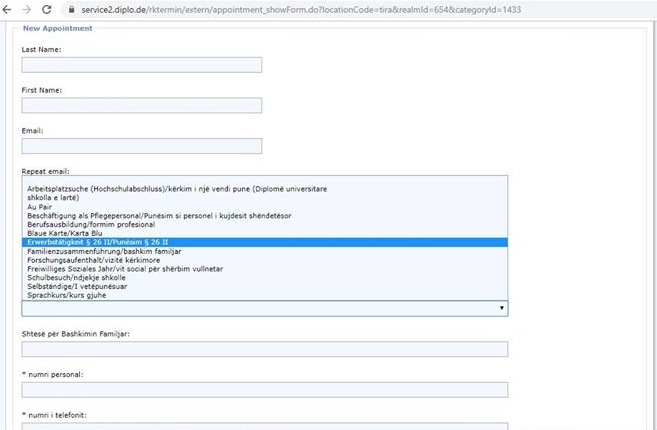Screen dimensions: 657x430
Task: Choose the Au Pair option
Action: (x=265, y=207)
